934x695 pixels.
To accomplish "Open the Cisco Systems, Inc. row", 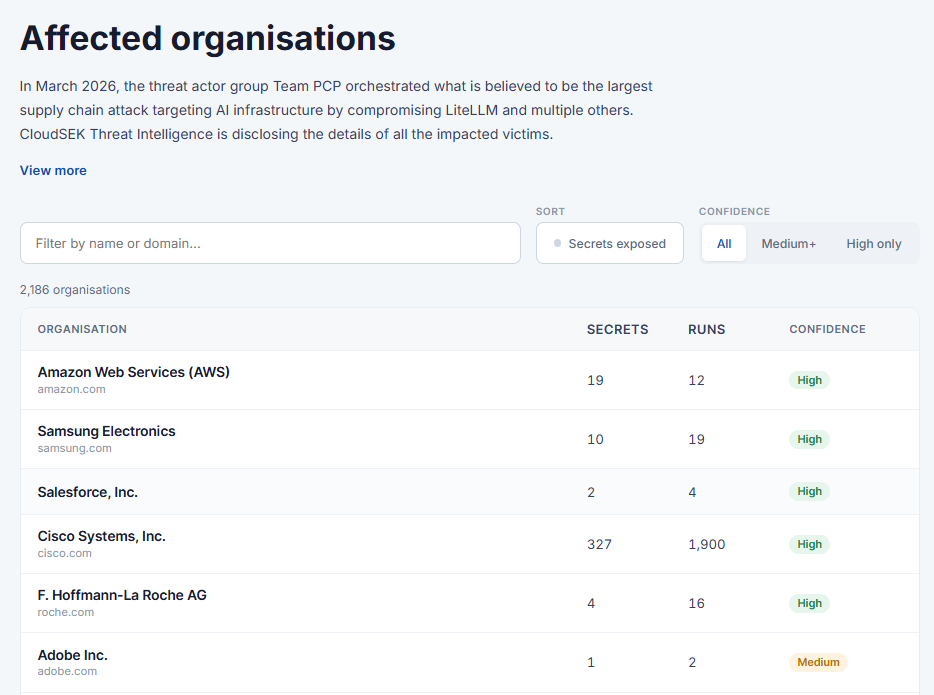I will click(x=470, y=544).
